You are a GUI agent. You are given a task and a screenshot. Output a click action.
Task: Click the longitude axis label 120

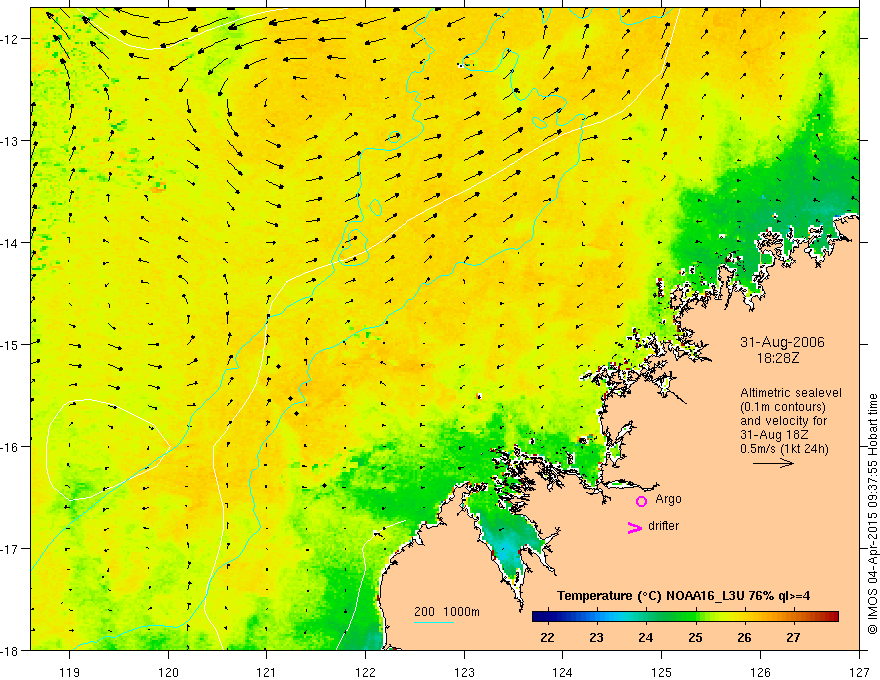pos(168,672)
